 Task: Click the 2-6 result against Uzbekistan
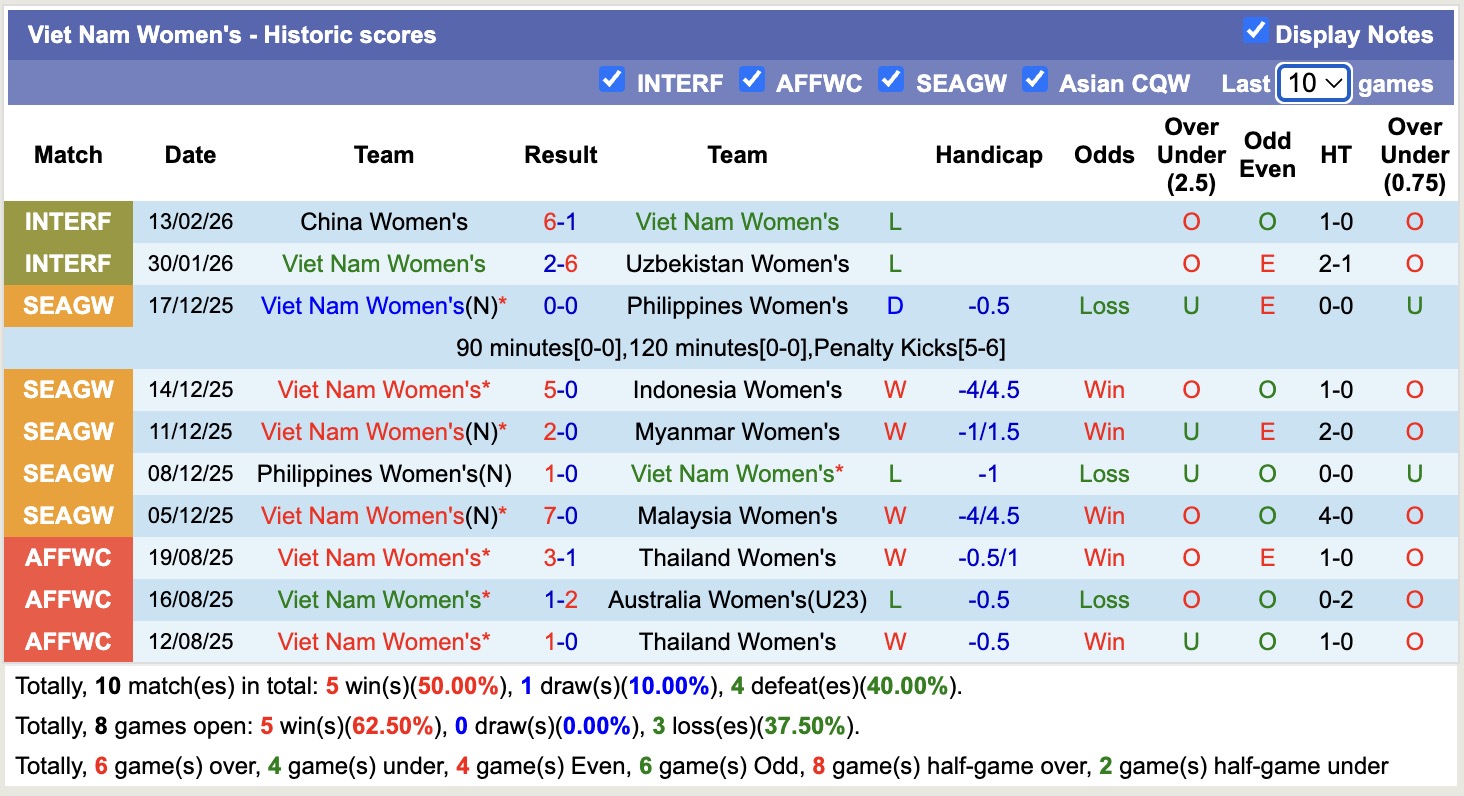(560, 264)
